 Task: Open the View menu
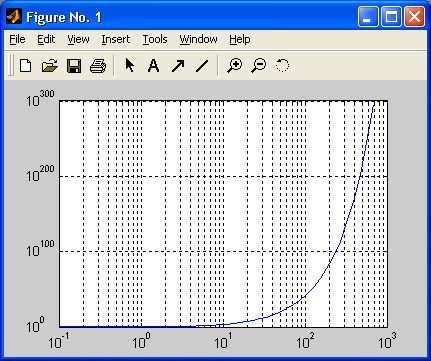pyautogui.click(x=78, y=39)
